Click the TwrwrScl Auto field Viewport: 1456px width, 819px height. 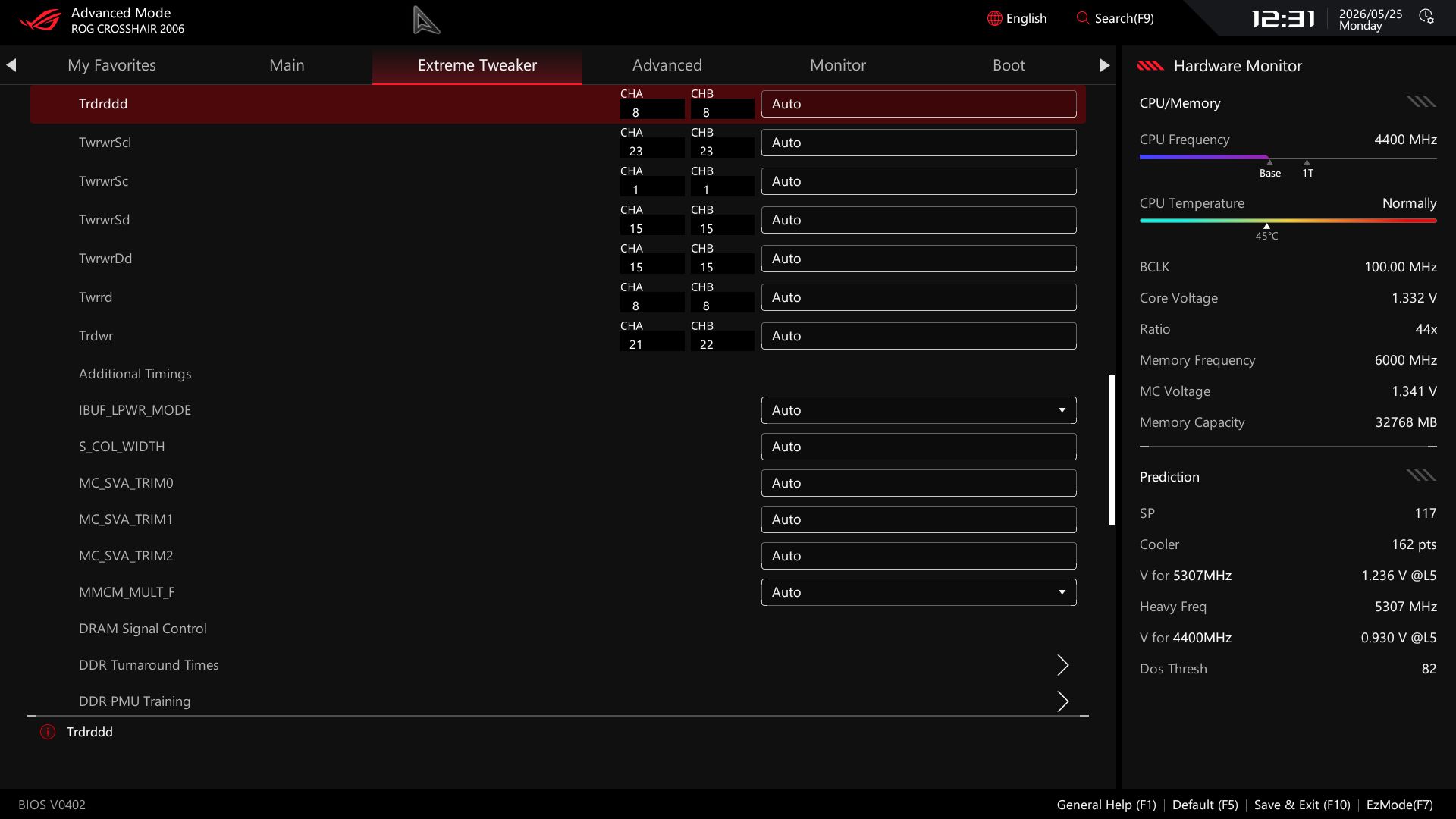coord(918,143)
